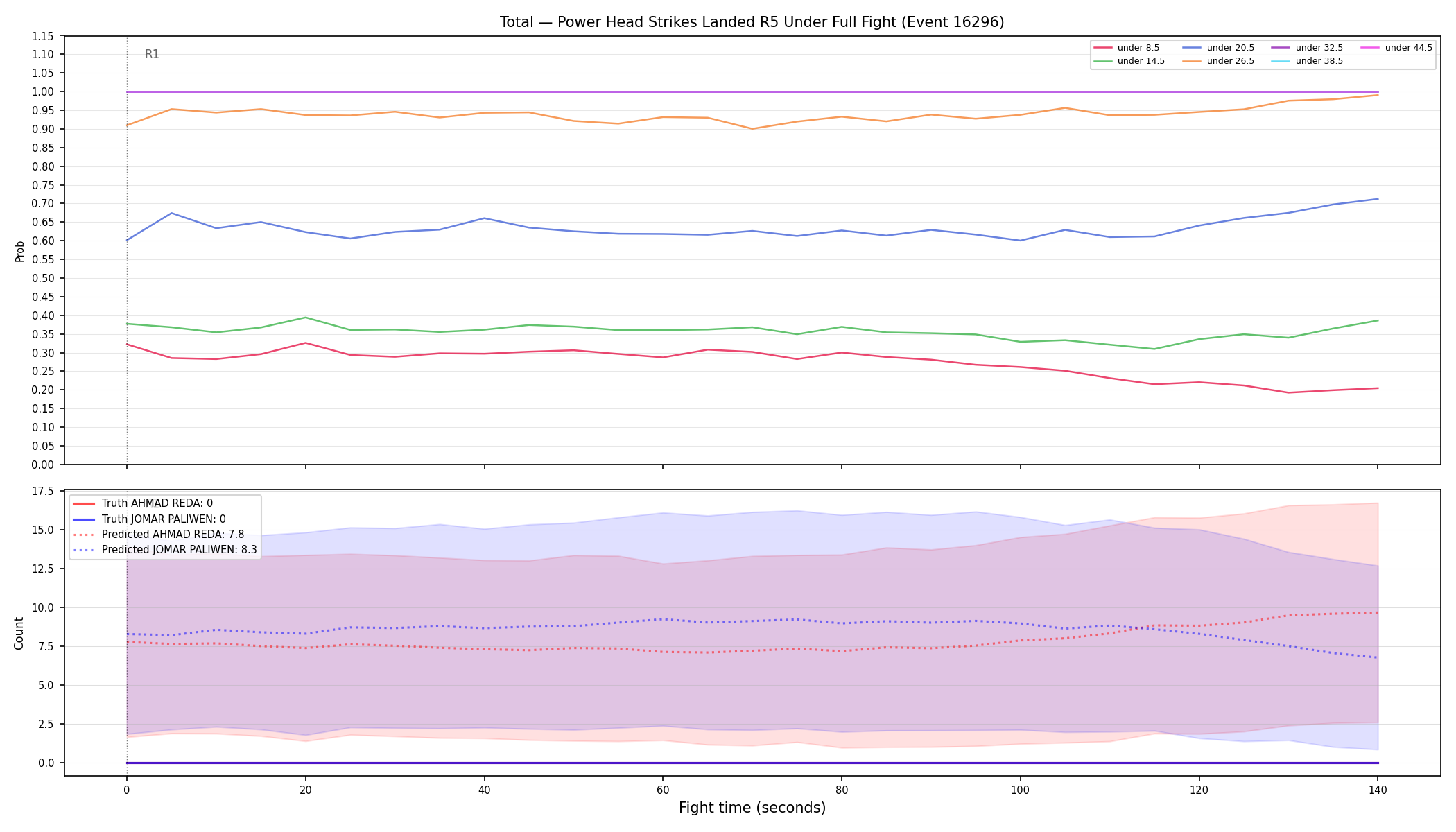Click the 'Truth JOMAR PALIWEN: 0' legend entry

pyautogui.click(x=149, y=519)
